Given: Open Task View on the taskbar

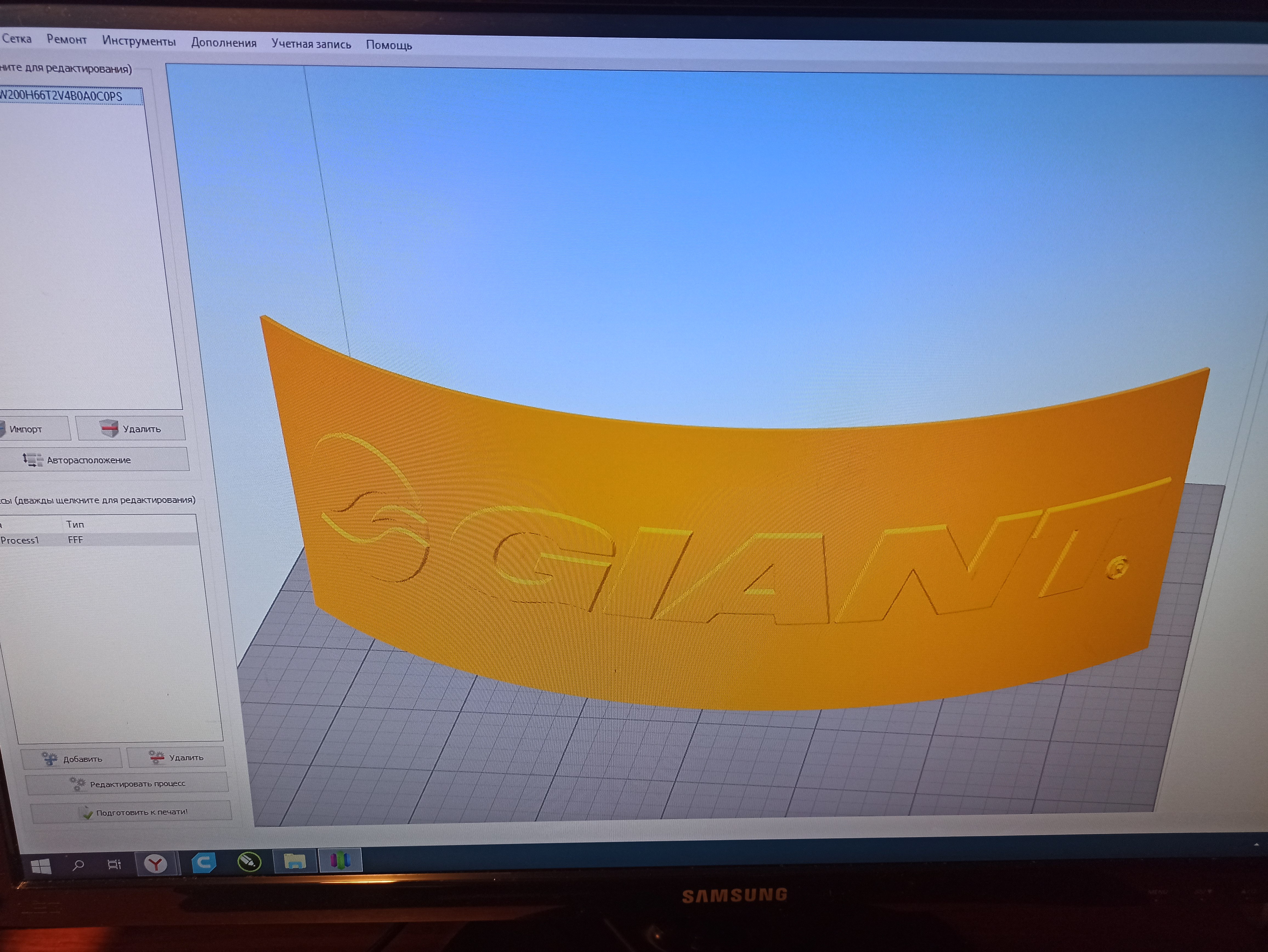Looking at the screenshot, I should [115, 864].
